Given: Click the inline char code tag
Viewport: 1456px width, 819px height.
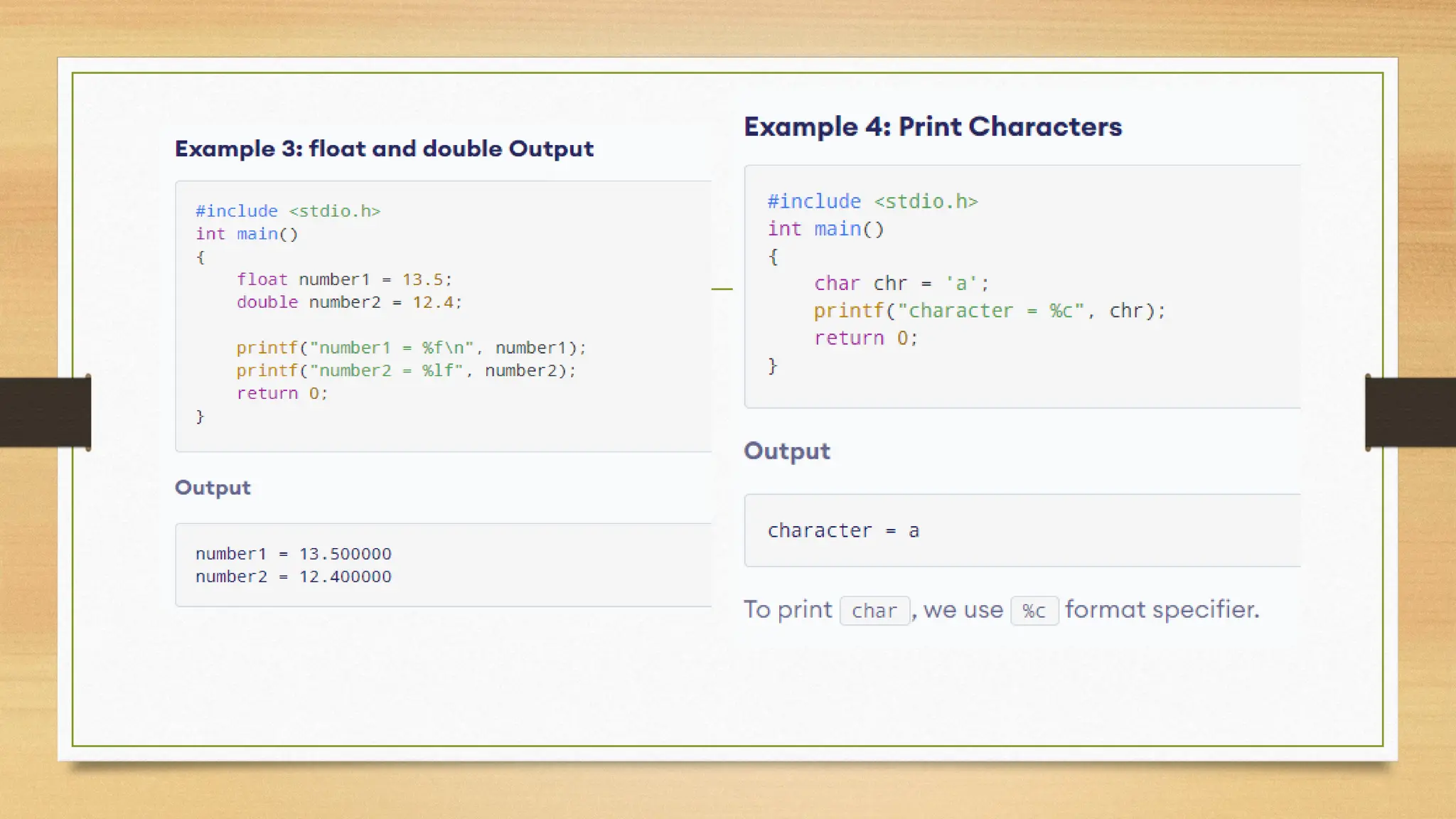Looking at the screenshot, I should 874,611.
